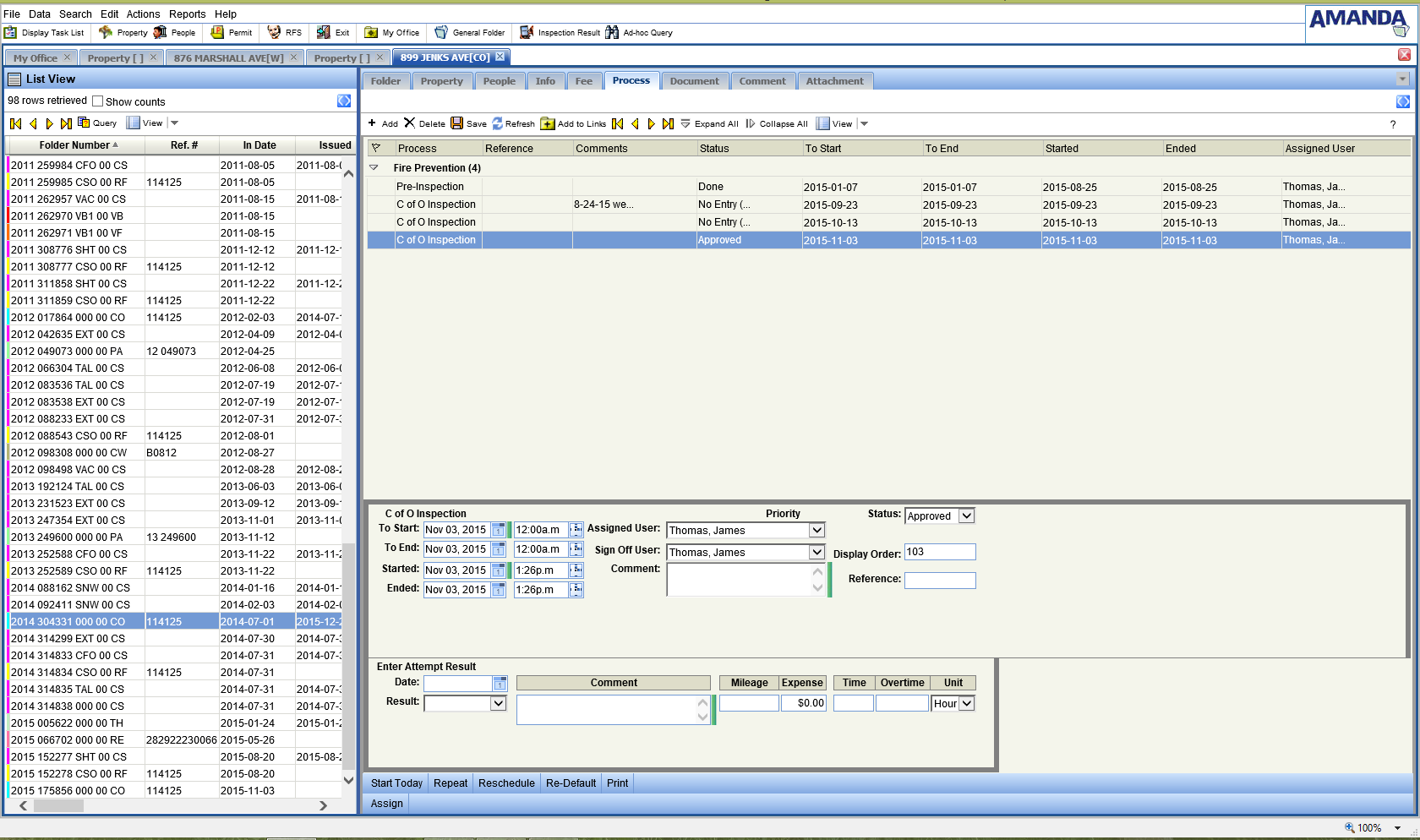Screen dimensions: 1420x840
Task: Collapse the Fire Prevention (4) group
Action: [374, 168]
